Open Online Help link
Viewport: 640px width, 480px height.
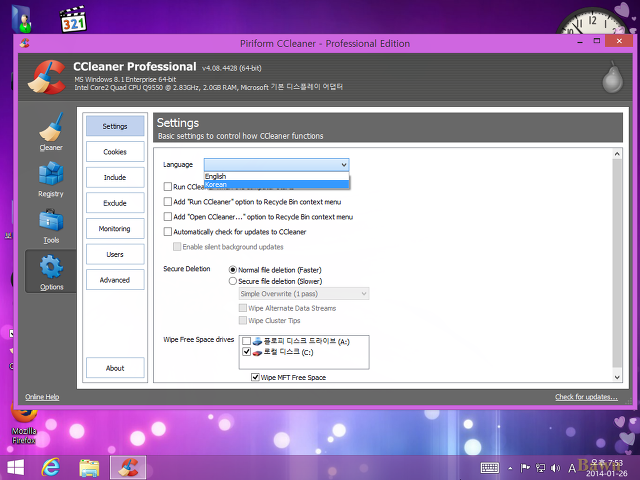tap(42, 397)
